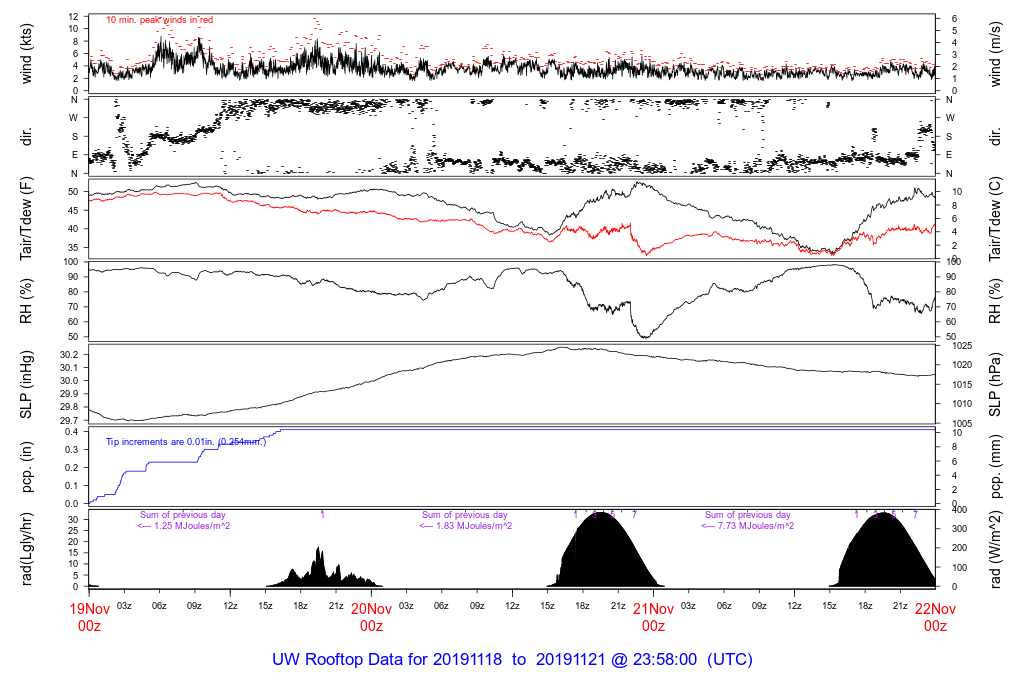1024x700 pixels.
Task: Click the "30.2" tick on the SLP axis
Action: [71, 355]
